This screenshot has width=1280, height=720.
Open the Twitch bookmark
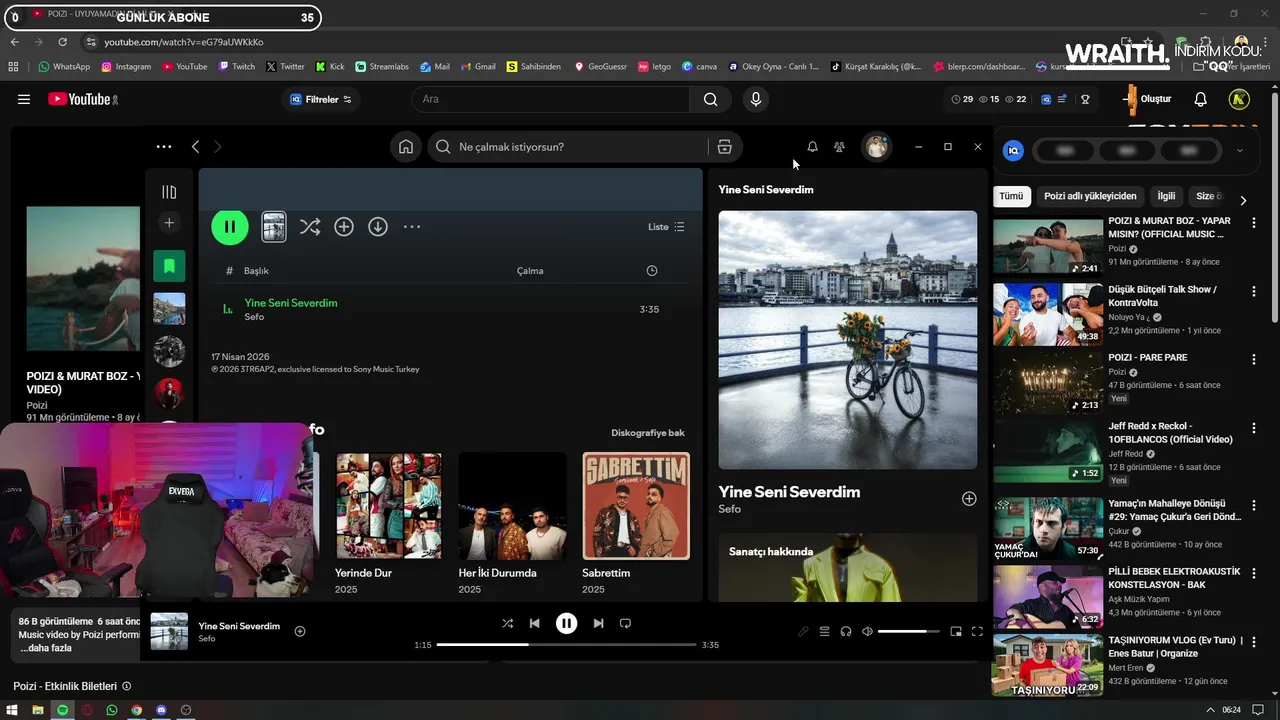point(236,67)
